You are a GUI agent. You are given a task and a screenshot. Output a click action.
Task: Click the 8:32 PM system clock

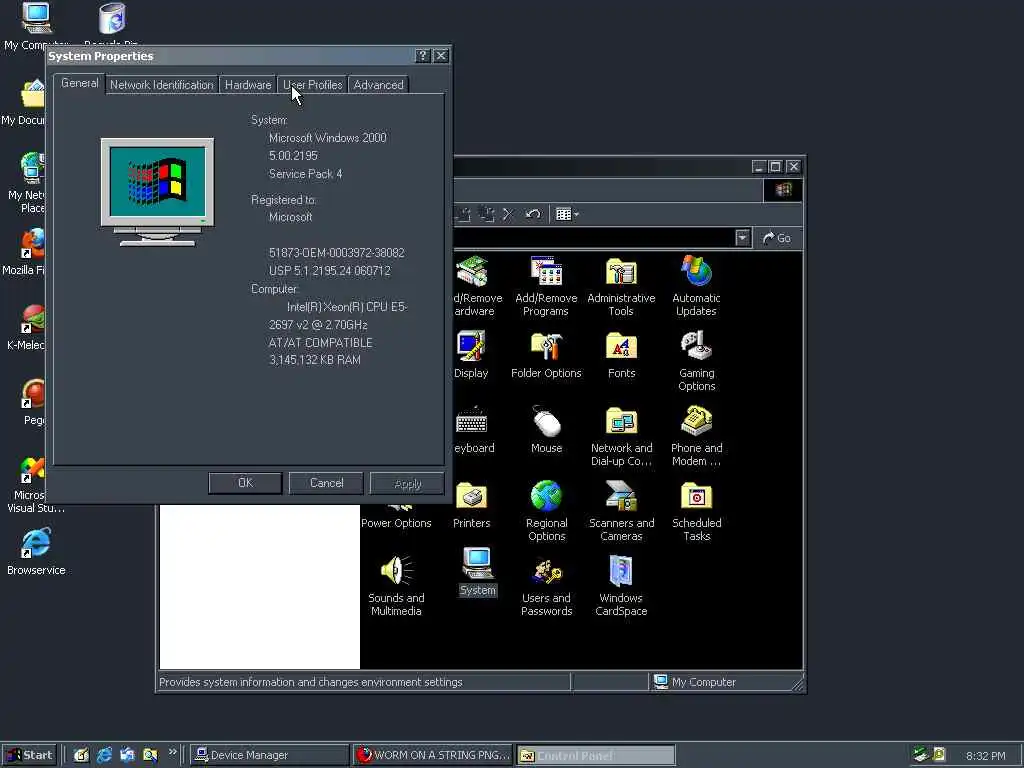tap(985, 756)
